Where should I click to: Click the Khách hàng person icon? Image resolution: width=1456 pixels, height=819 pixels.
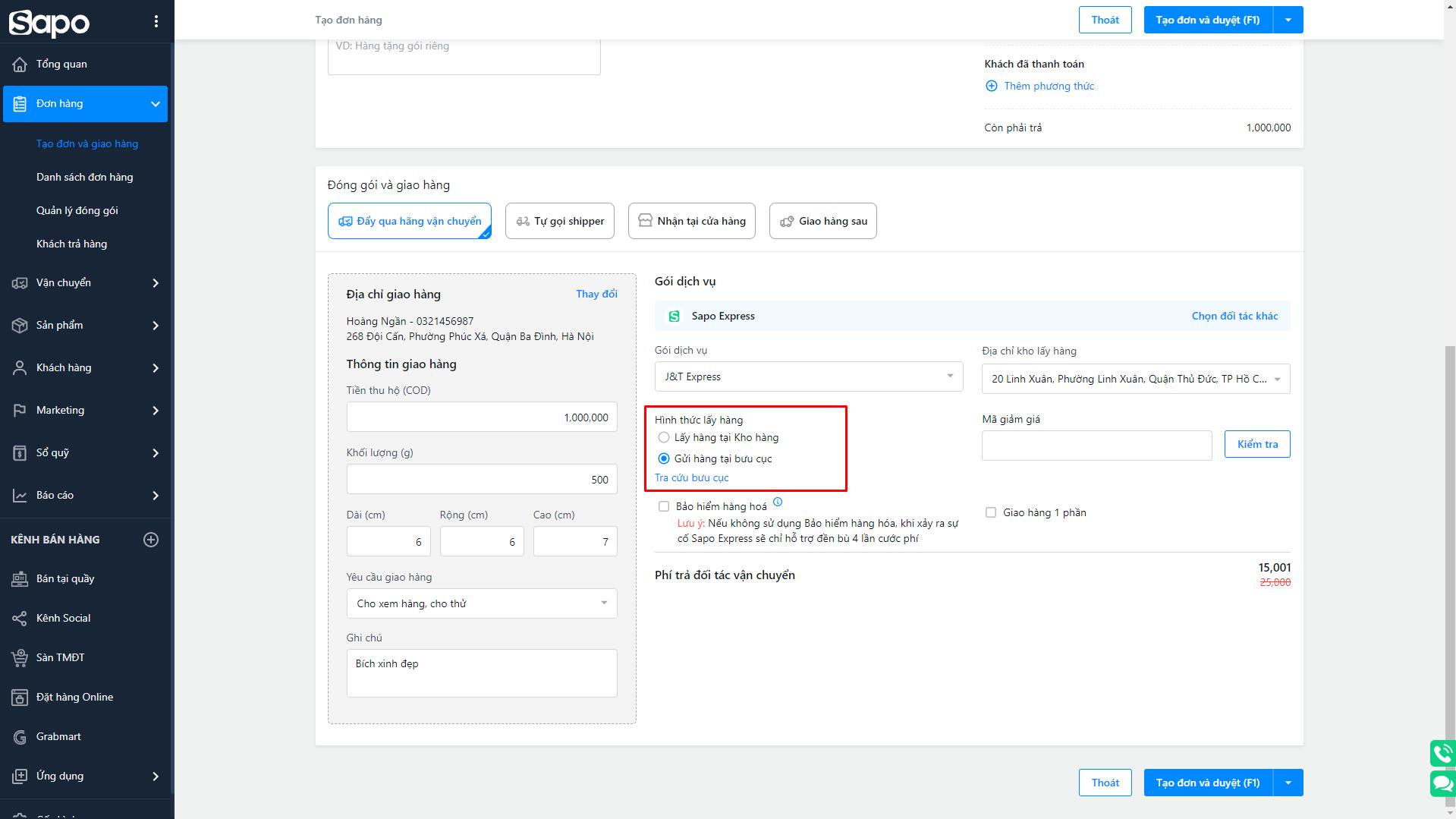point(20,368)
